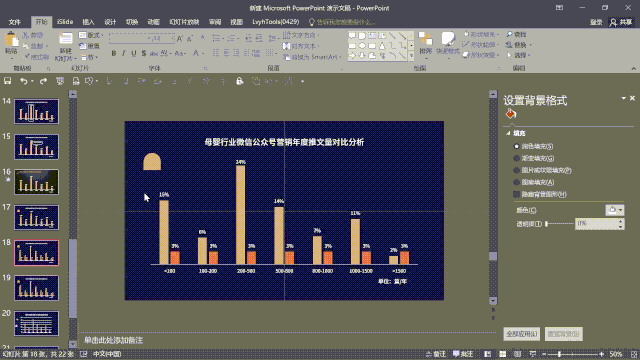Collapse the Fill (填充) section
The image size is (640, 360).
[x=508, y=133]
